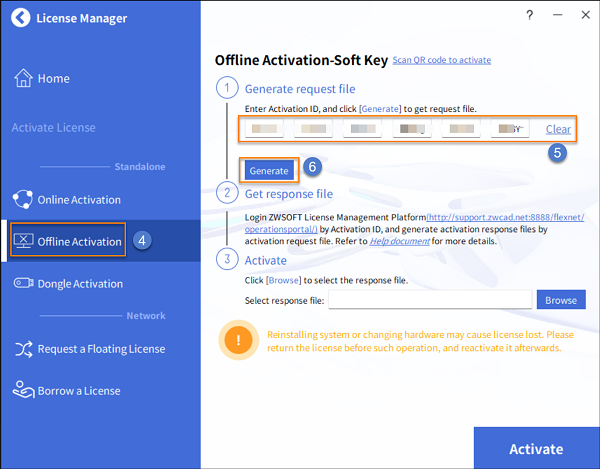Clear the Activation ID fields
600x469 pixels.
(558, 129)
